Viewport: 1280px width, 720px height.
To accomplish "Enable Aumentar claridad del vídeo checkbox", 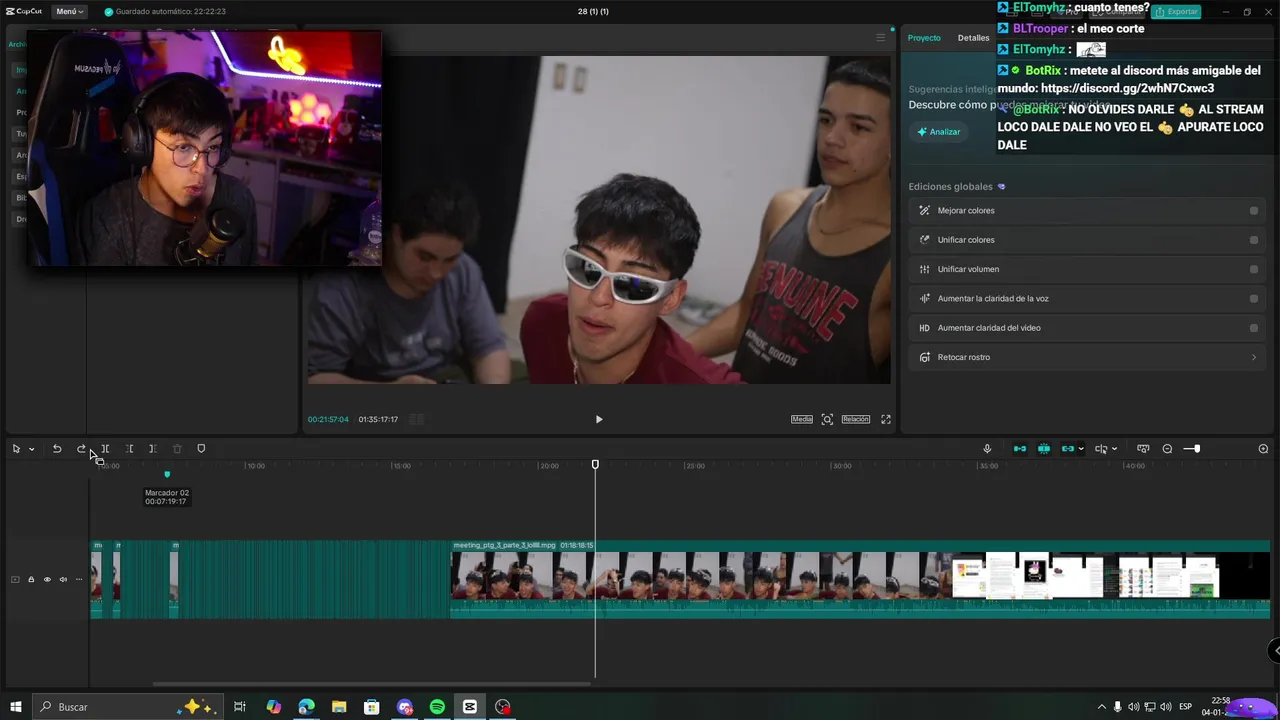I will tap(1253, 328).
